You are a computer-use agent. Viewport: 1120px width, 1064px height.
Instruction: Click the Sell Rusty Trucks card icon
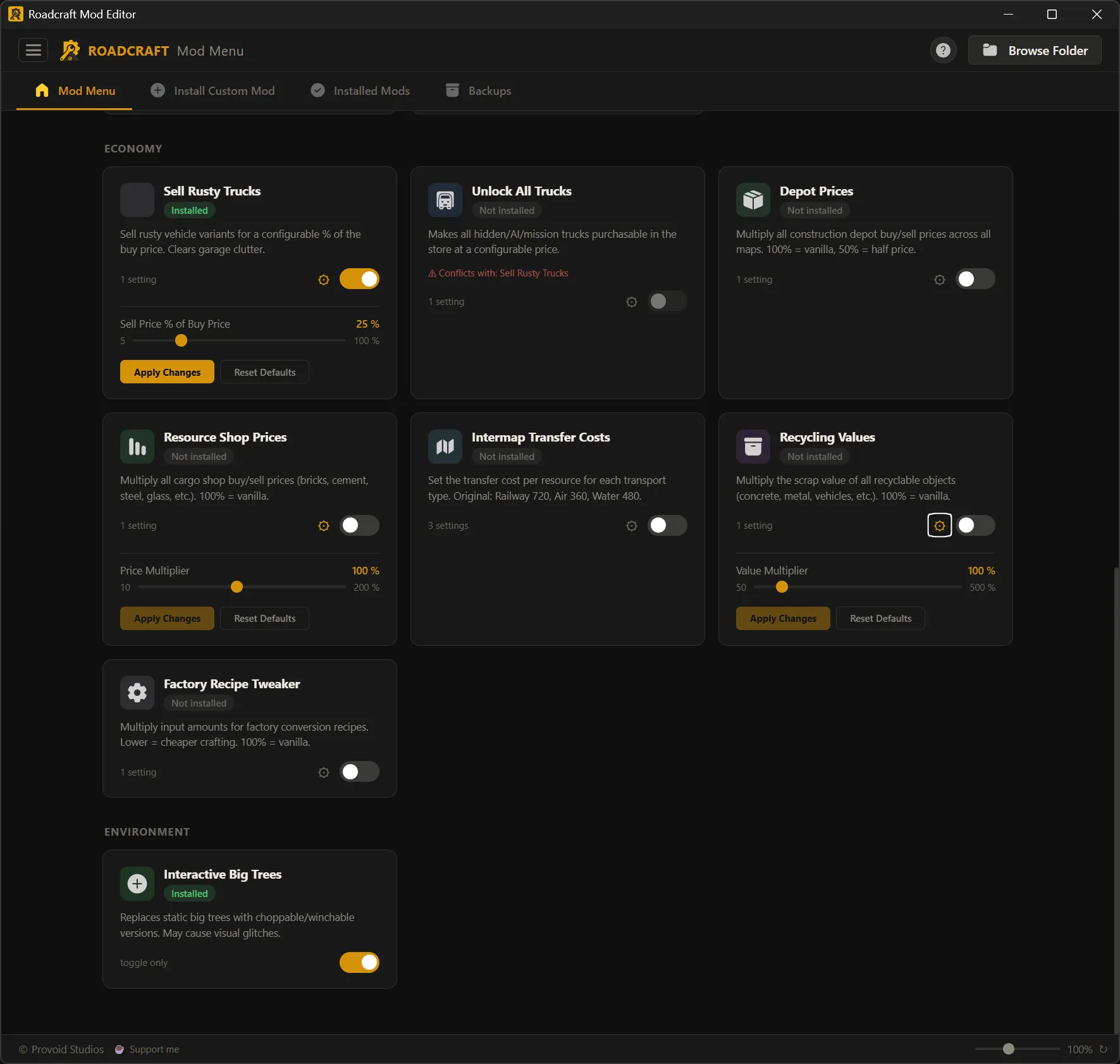click(137, 200)
